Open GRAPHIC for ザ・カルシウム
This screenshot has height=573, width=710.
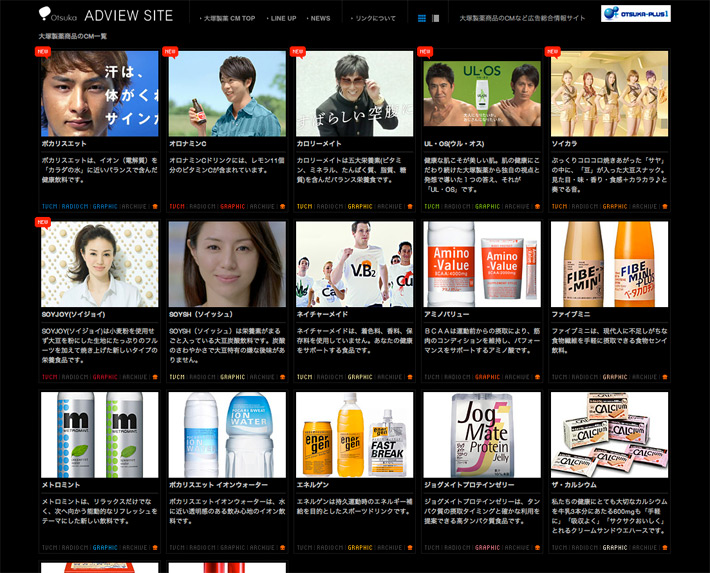point(615,548)
